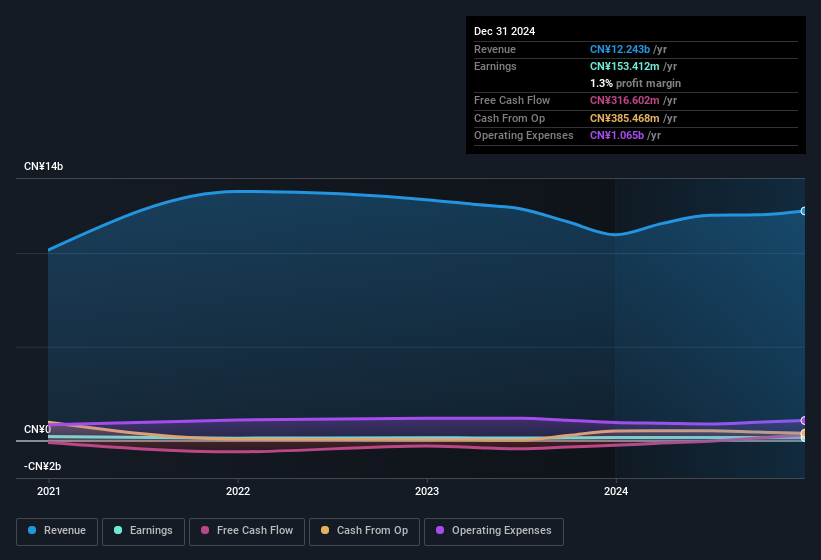Toggle the Free Cash Flow legend button
The image size is (821, 560).
pos(247,531)
